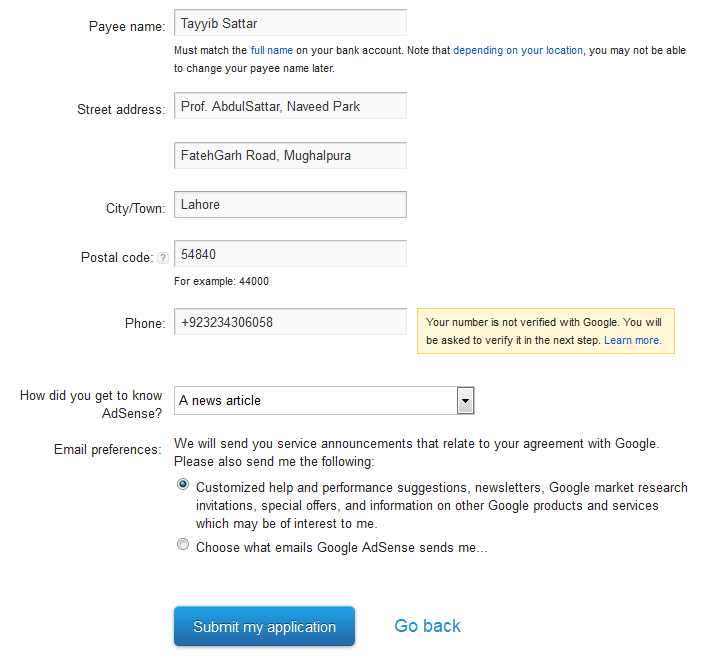The height and width of the screenshot is (660, 710).
Task: Go back to the previous step
Action: [427, 626]
